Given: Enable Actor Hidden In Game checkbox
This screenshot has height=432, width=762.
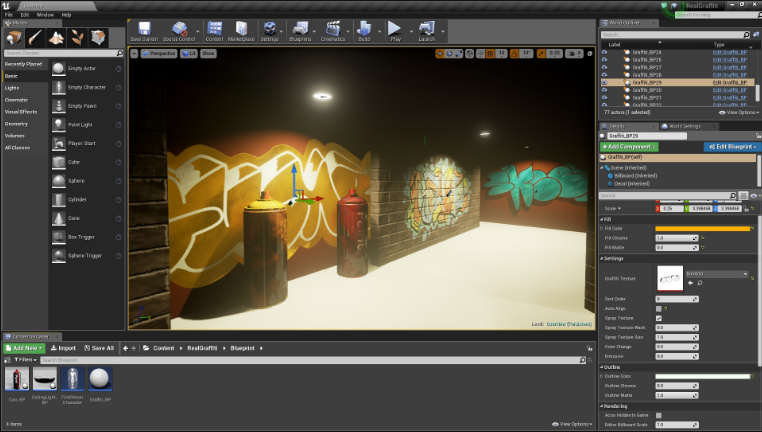Looking at the screenshot, I should [x=659, y=415].
